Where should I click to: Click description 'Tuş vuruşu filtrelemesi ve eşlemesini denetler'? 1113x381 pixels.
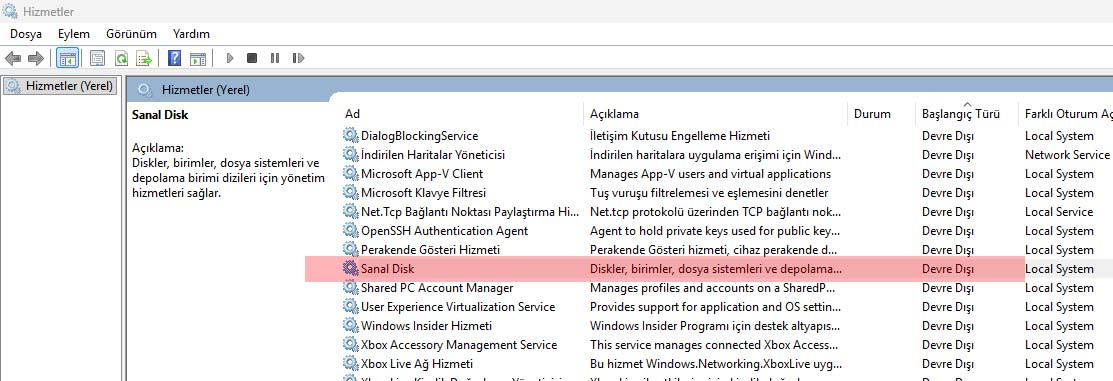[709, 193]
